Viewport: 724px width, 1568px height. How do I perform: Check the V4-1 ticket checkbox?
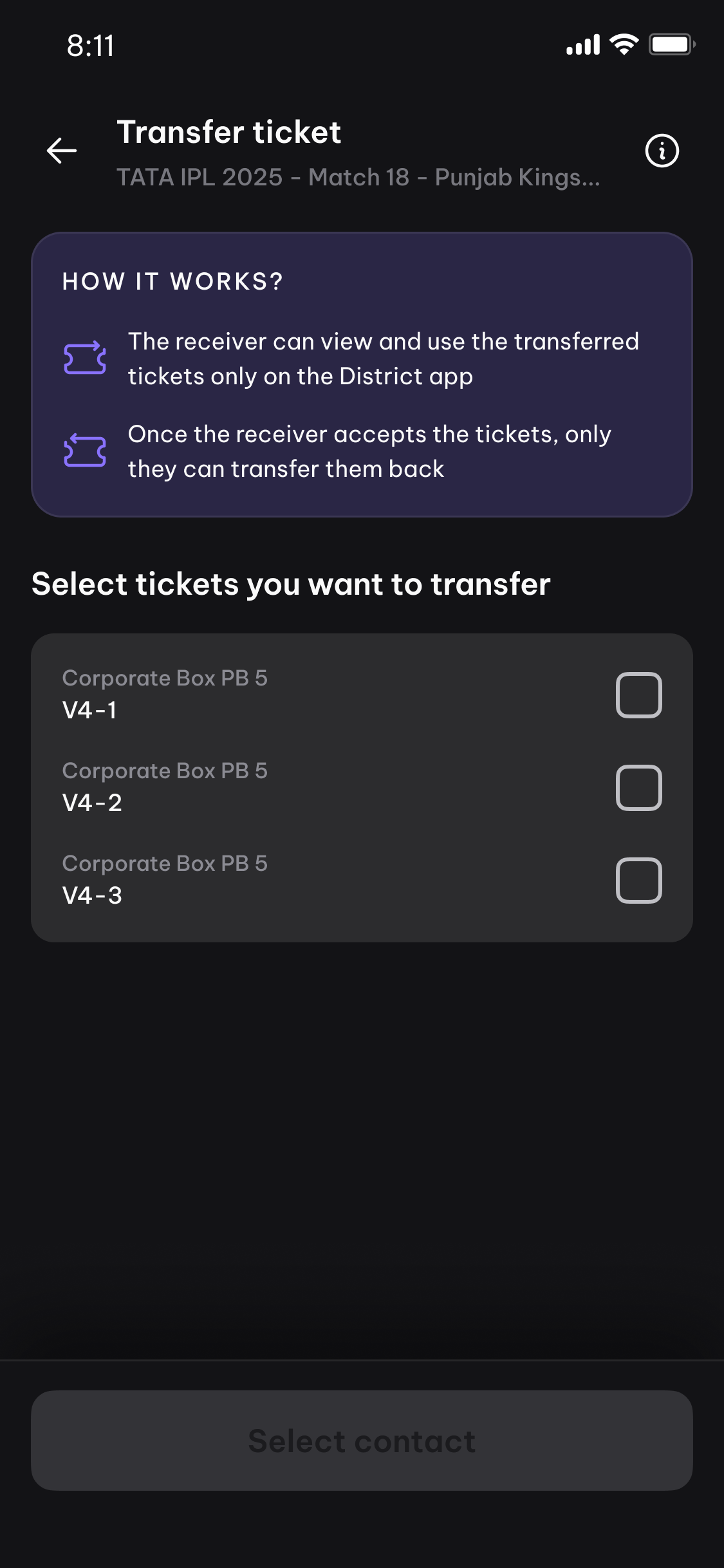[x=638, y=695]
